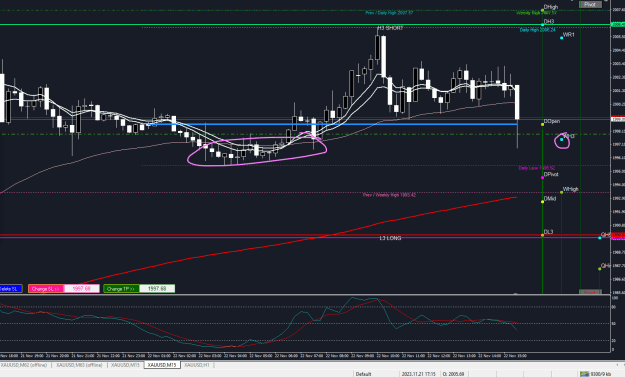Edit the stop loss value field 1997.68
This screenshot has width=625, height=377.
81,289
